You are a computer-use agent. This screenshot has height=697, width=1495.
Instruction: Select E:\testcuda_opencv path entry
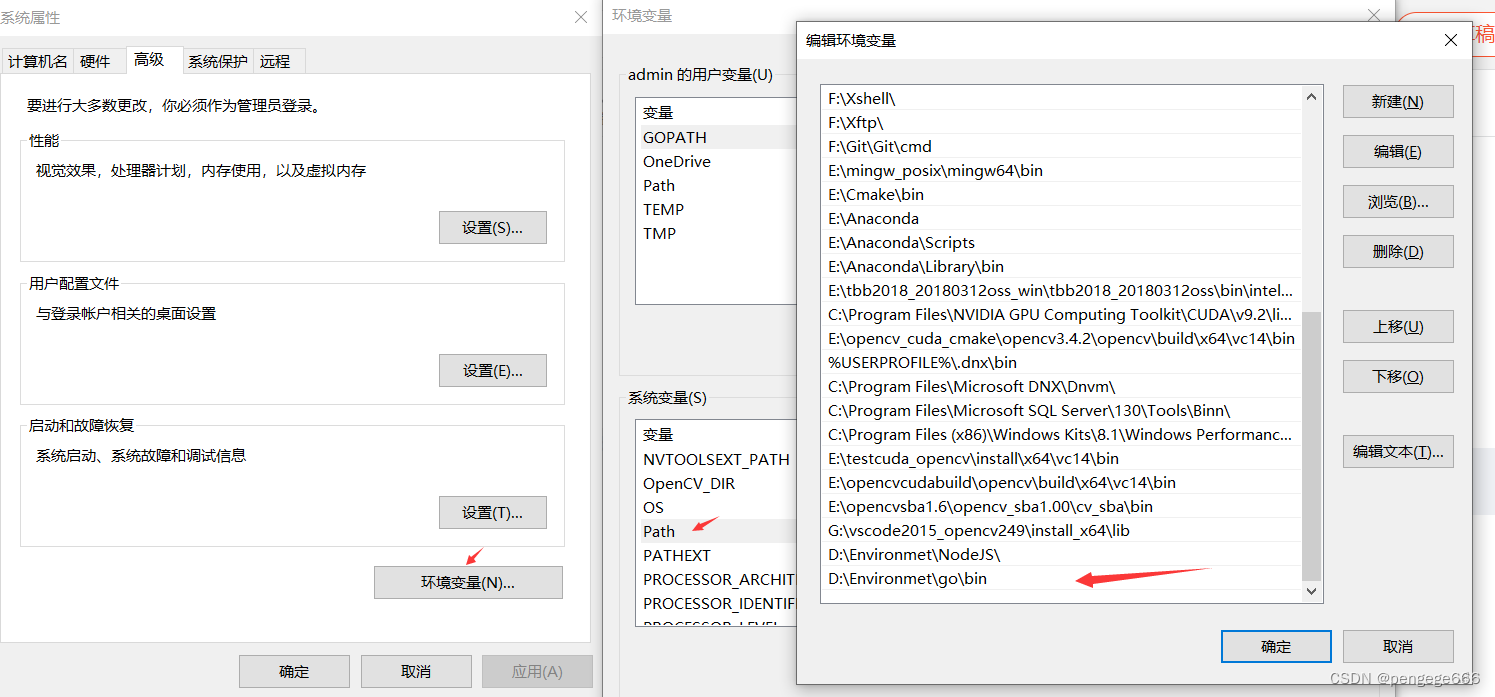(x=1062, y=458)
